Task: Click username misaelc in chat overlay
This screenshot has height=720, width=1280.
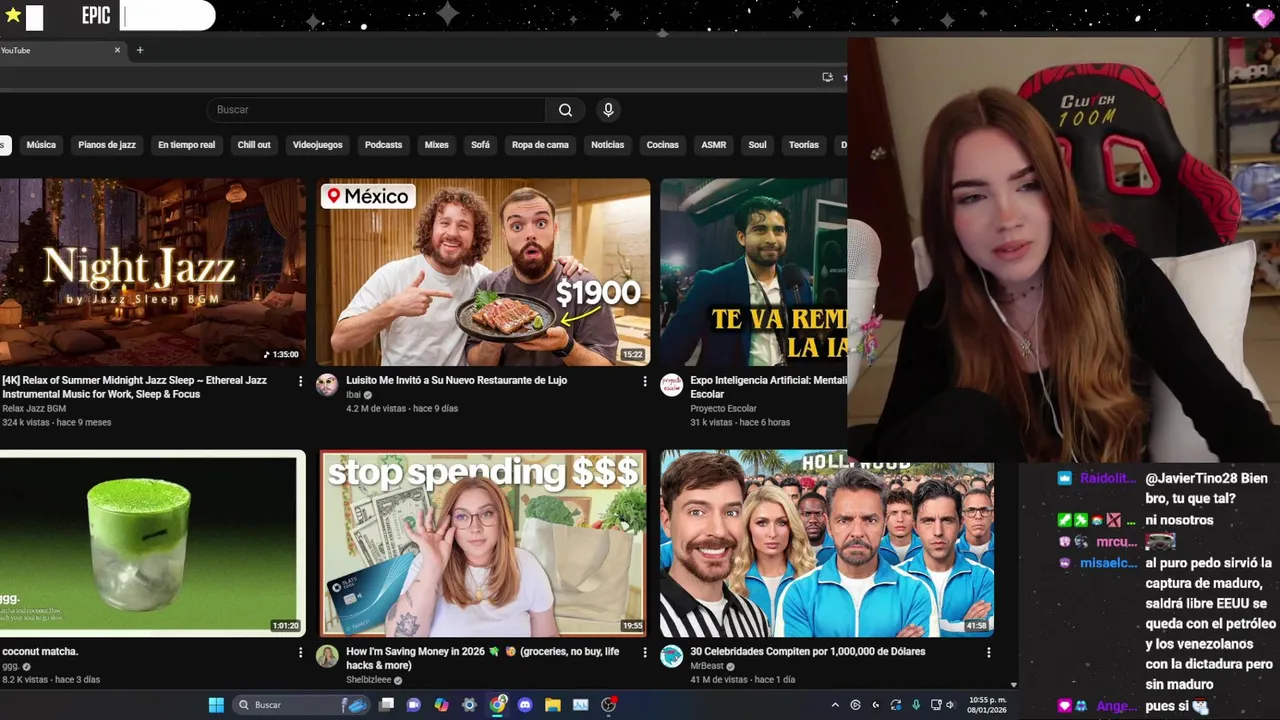Action: point(1109,563)
